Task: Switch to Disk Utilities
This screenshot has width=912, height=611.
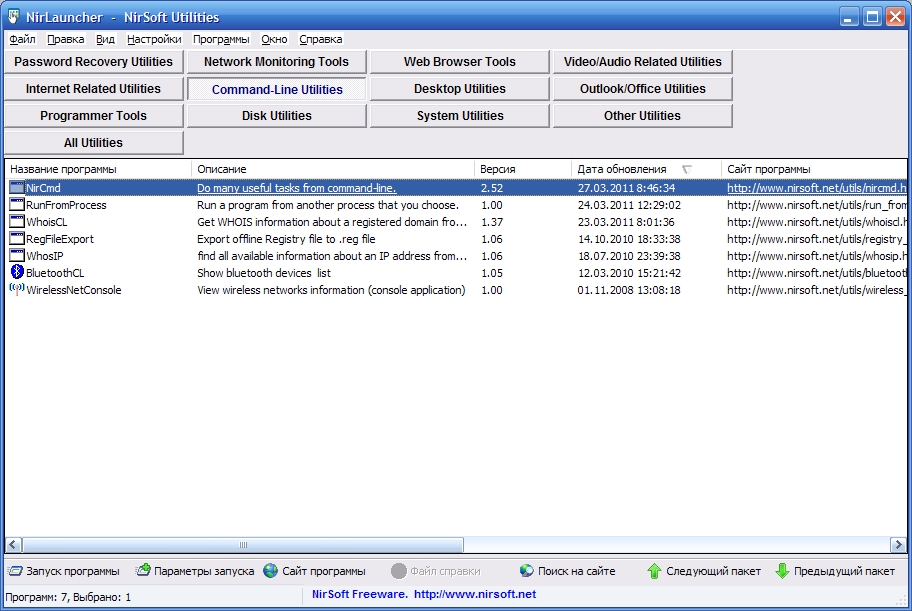Action: click(276, 116)
